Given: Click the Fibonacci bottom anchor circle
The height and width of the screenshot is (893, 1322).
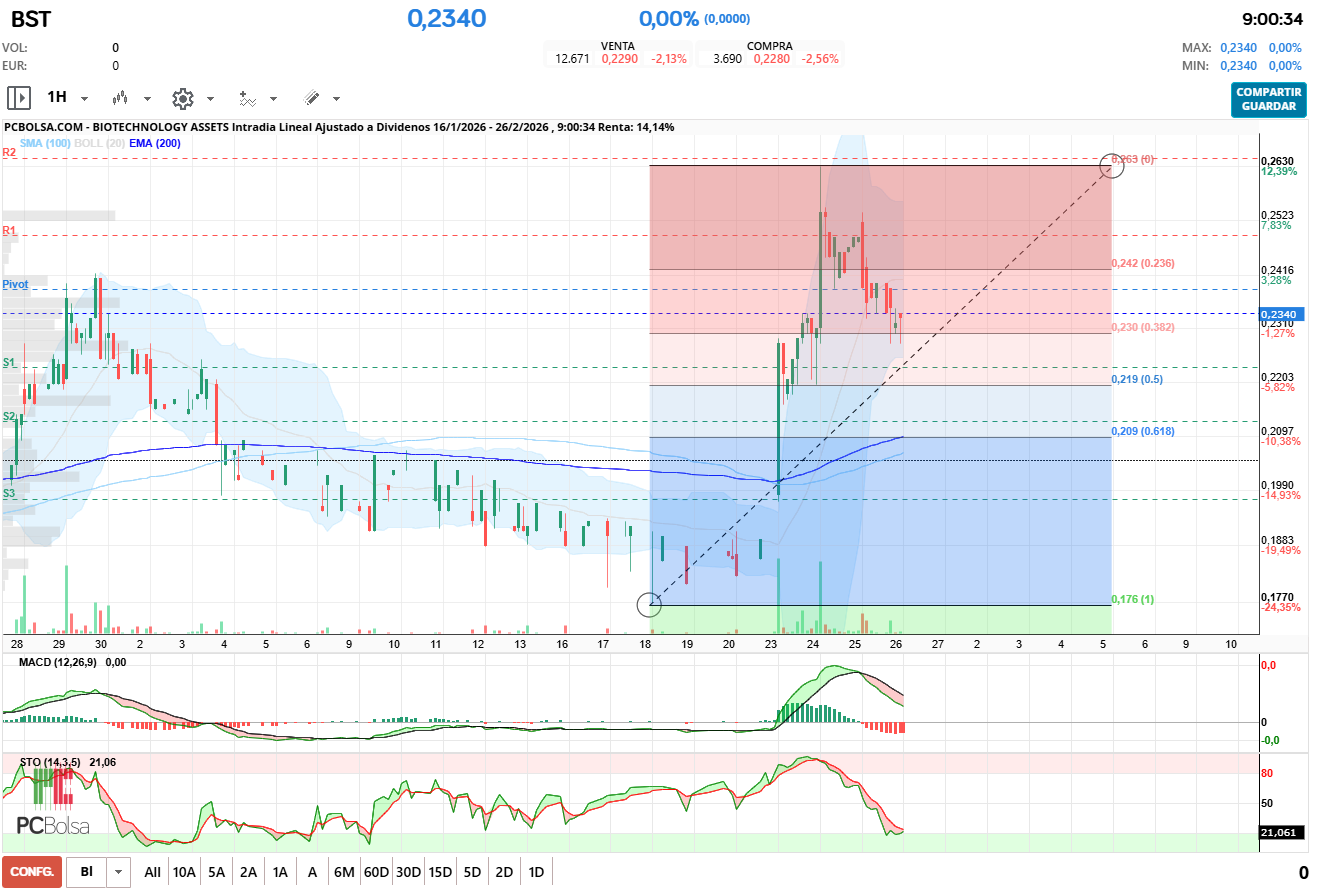Looking at the screenshot, I should [649, 604].
